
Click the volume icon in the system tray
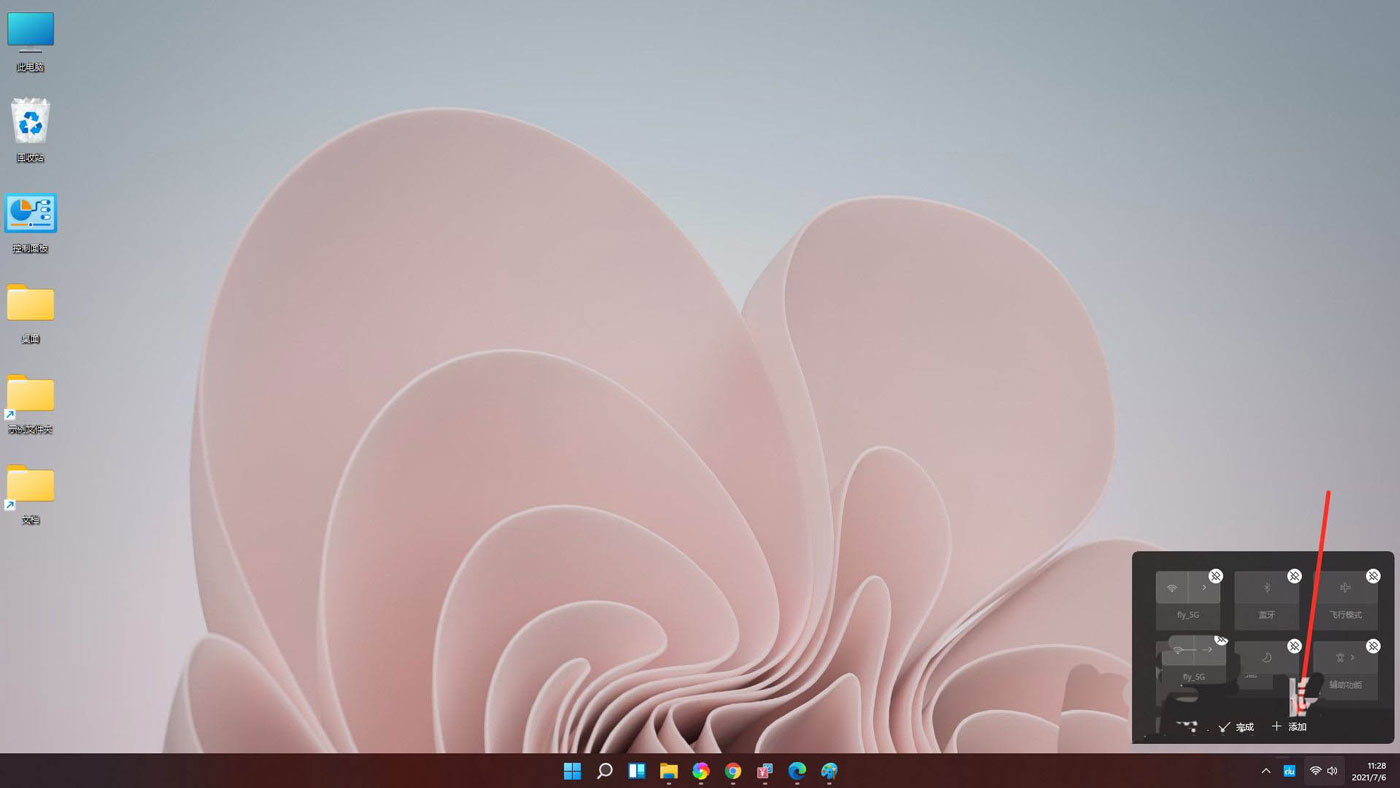tap(1332, 770)
